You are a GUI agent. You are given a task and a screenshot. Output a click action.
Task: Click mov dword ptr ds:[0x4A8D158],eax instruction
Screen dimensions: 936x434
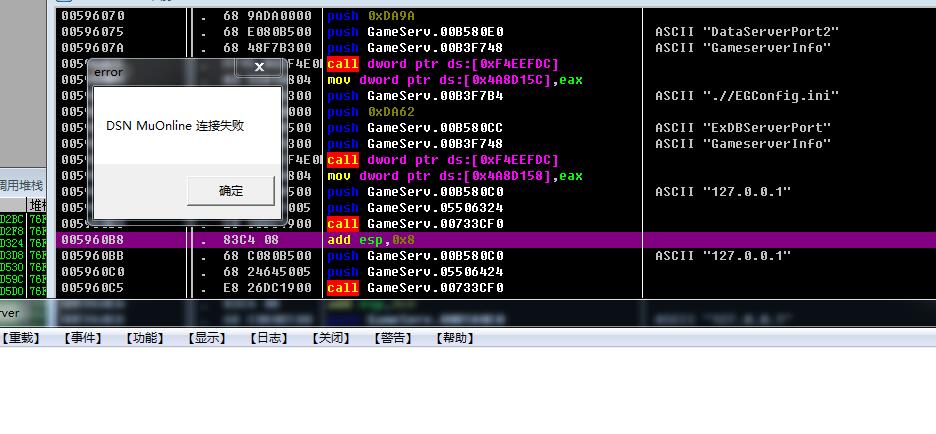click(x=455, y=176)
